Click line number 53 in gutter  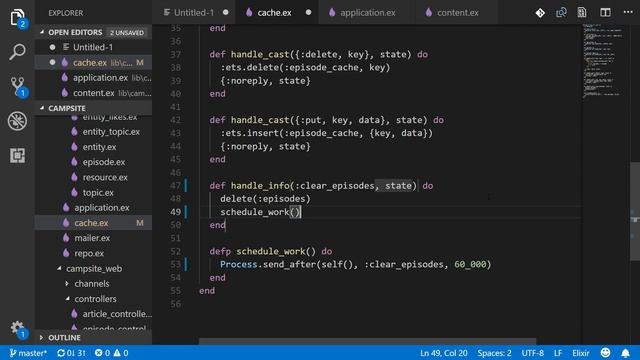[176, 264]
